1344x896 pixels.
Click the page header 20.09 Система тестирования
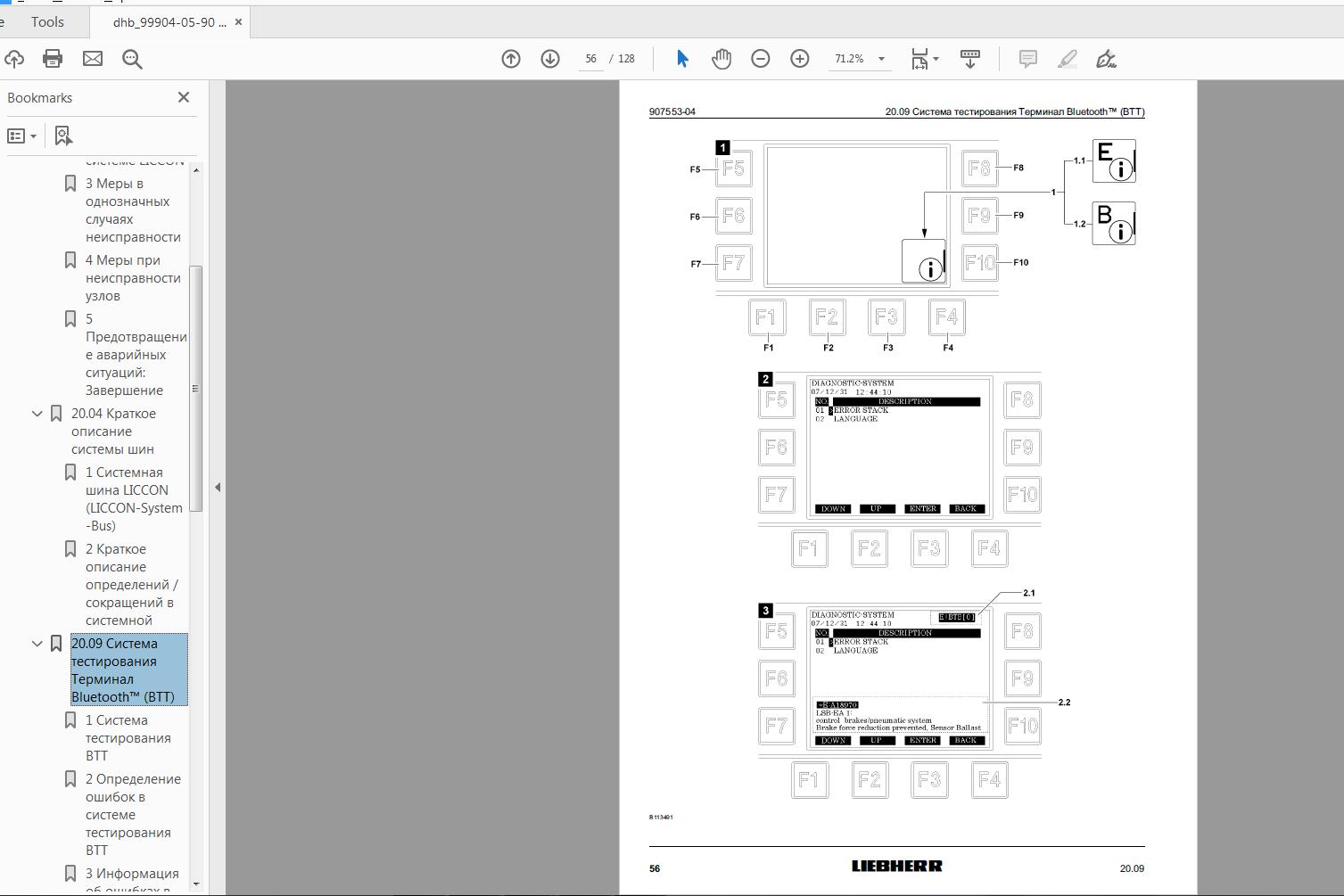coord(1015,112)
